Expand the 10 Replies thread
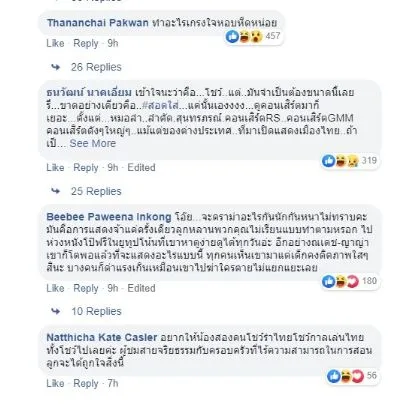The height and width of the screenshot is (410, 420). coord(96,311)
